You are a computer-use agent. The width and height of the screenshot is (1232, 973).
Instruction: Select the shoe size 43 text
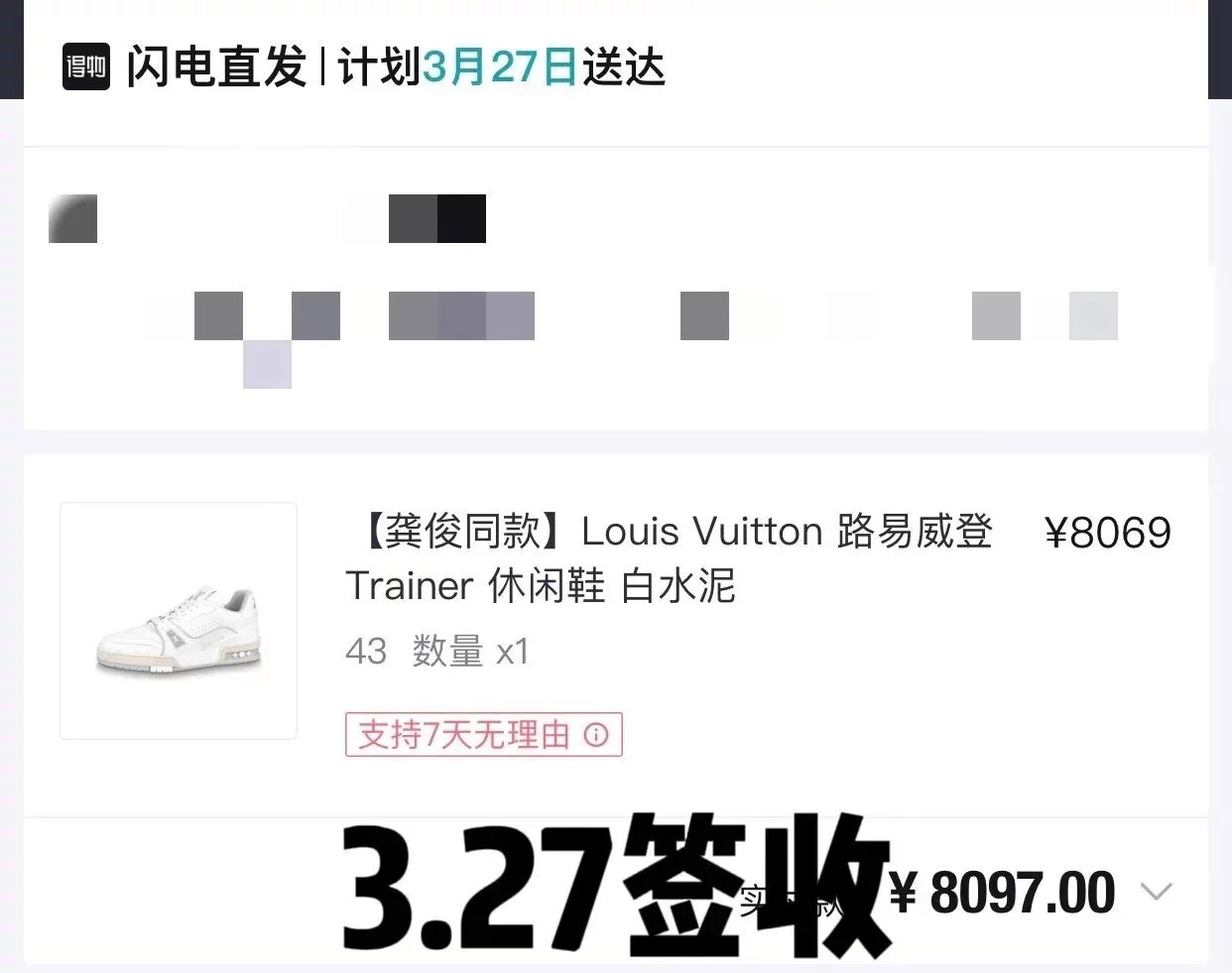(366, 652)
